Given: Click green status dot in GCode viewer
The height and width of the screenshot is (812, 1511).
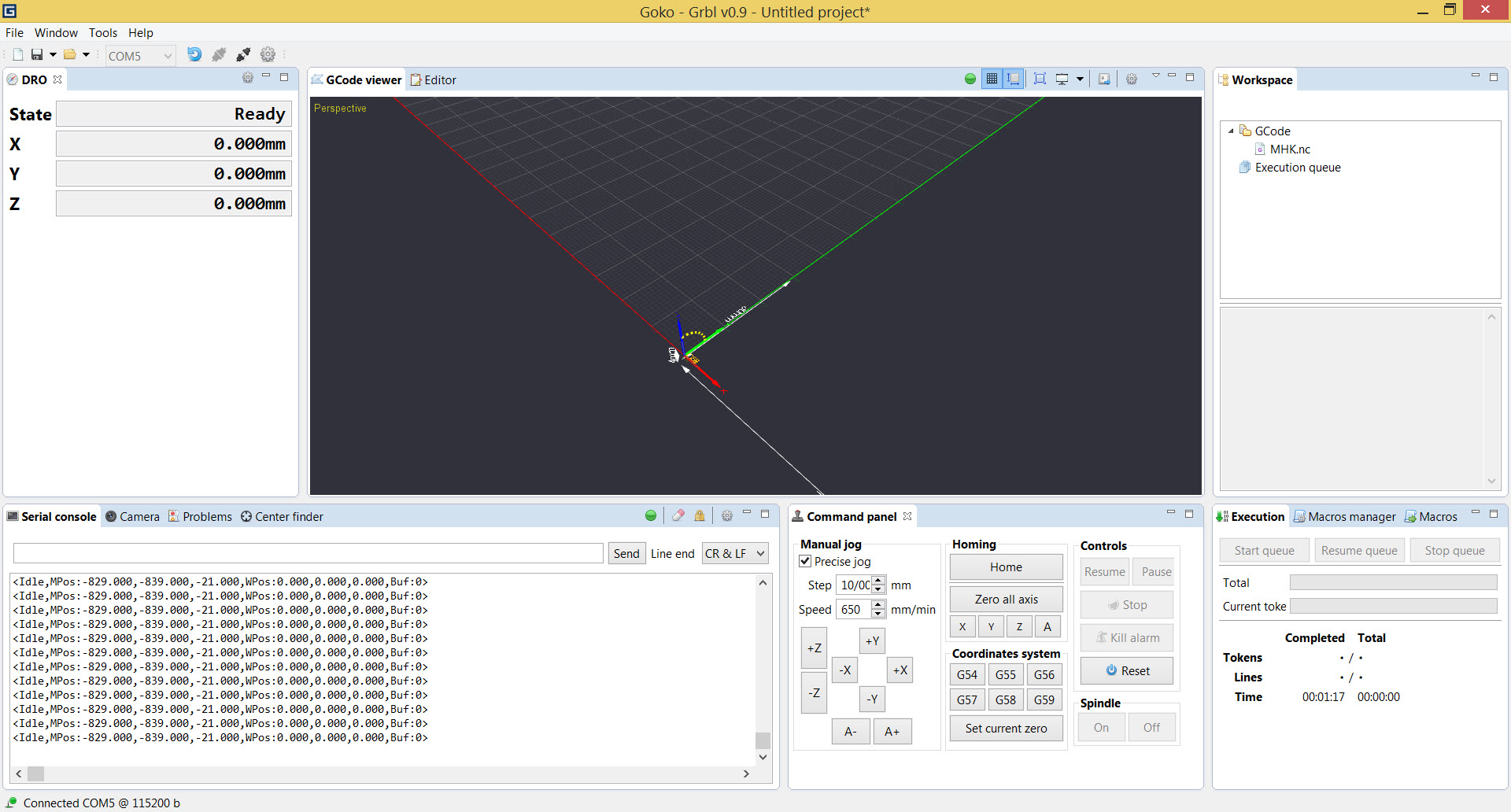Looking at the screenshot, I should (970, 79).
